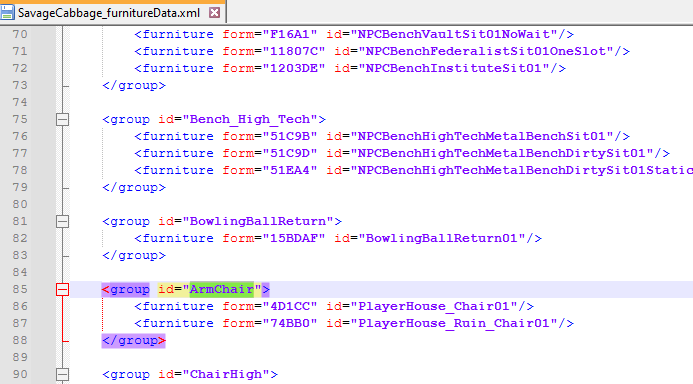This screenshot has width=693, height=384.
Task: Click the closing group tag on line 73
Action: 134,85
